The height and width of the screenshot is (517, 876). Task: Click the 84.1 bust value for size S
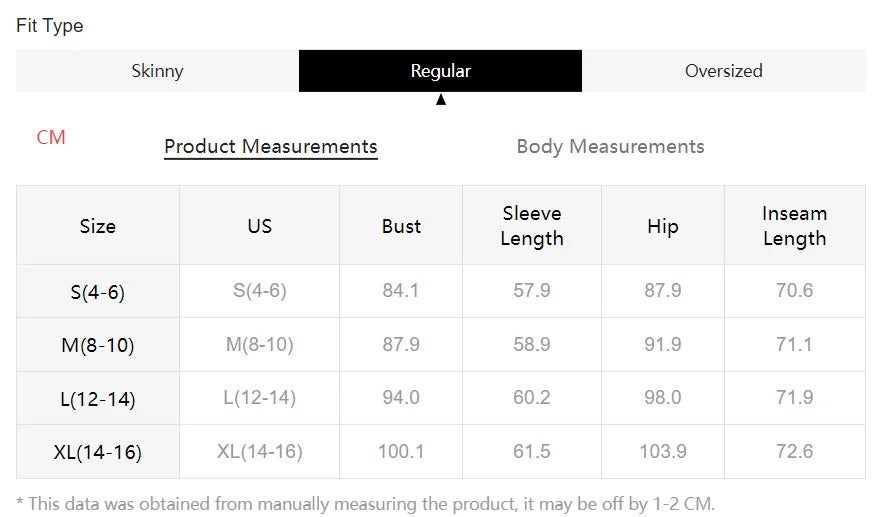click(x=401, y=291)
